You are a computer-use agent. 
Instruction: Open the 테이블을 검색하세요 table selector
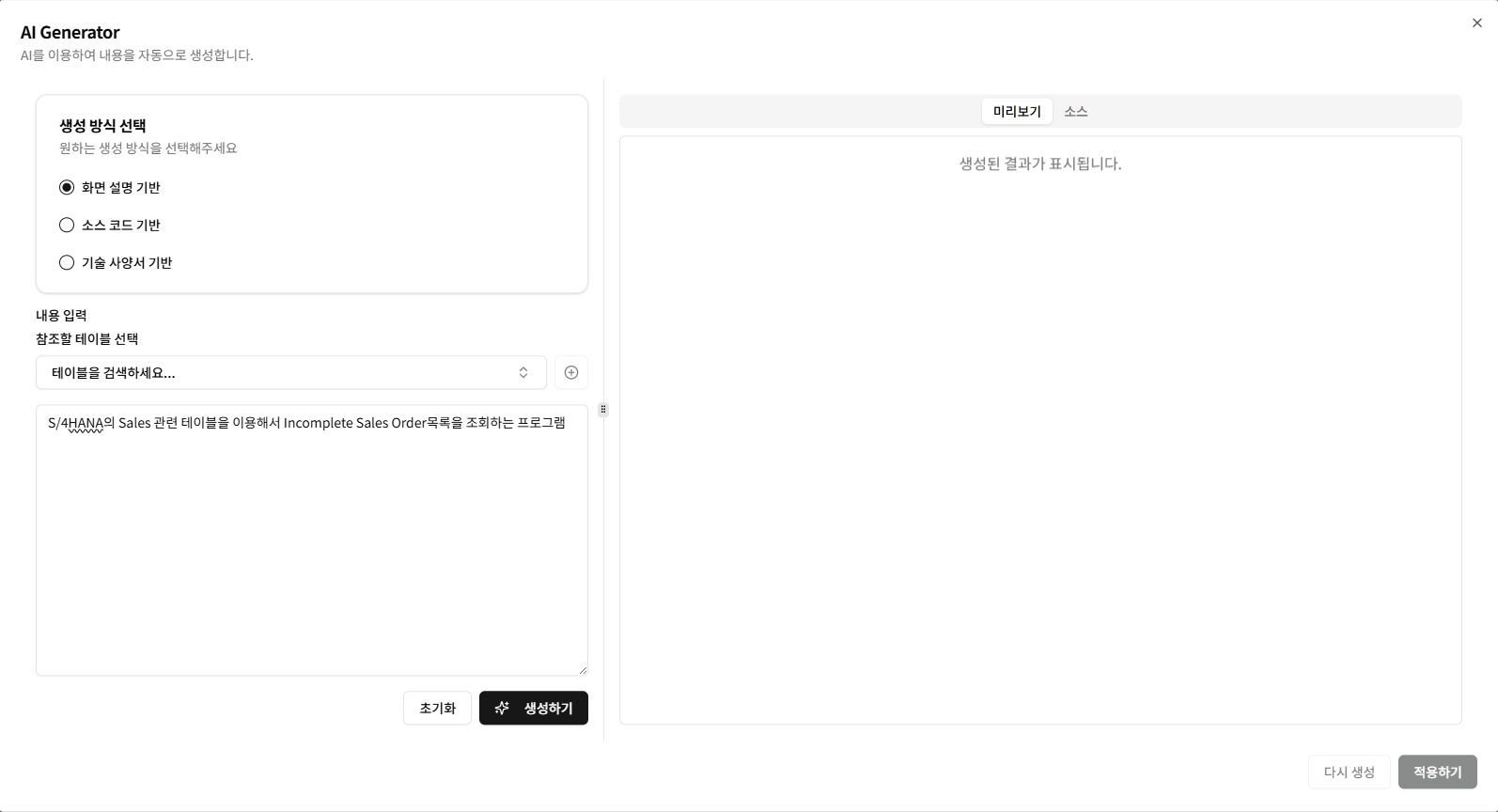[290, 372]
